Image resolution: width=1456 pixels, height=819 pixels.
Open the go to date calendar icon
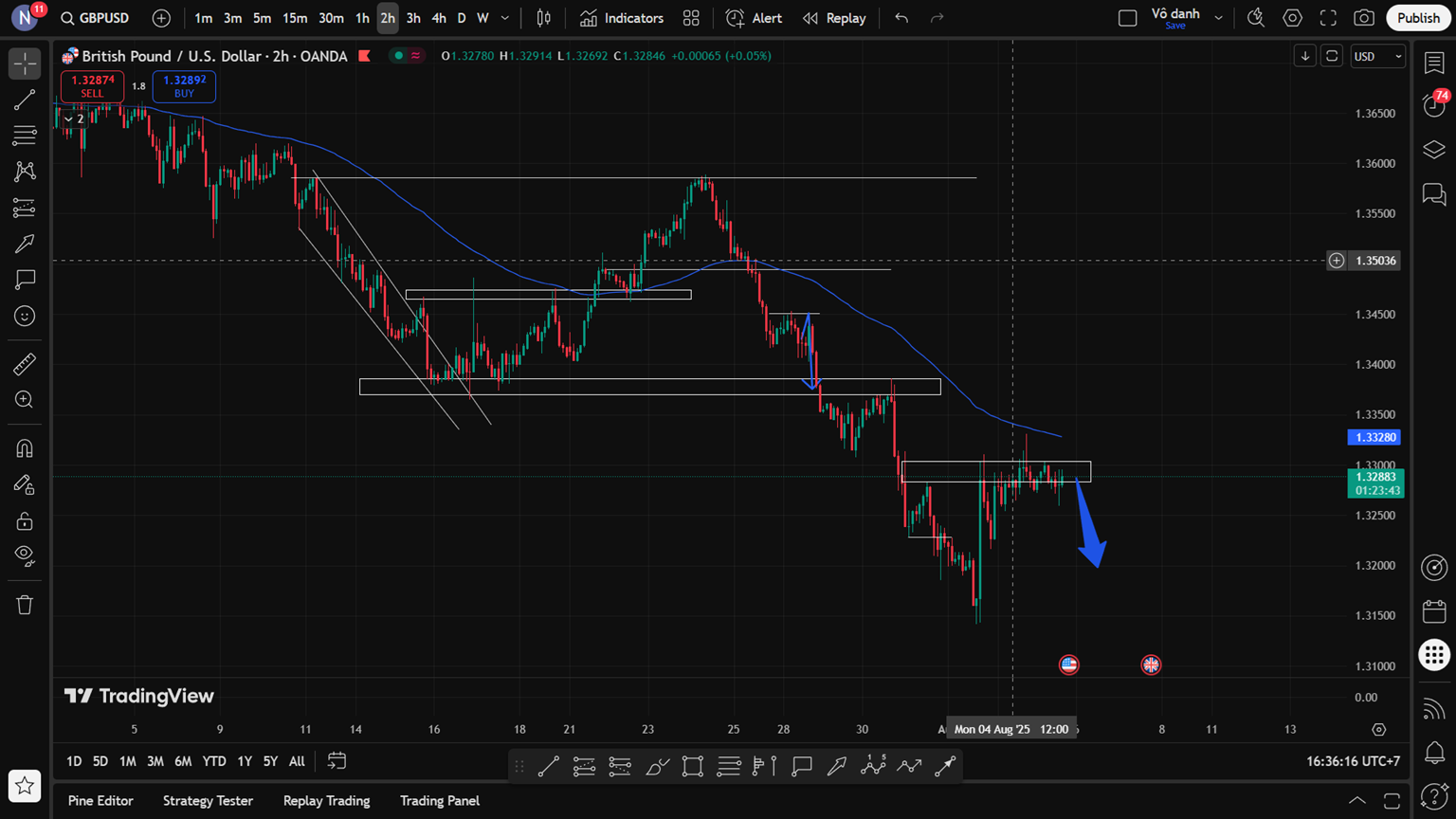click(x=337, y=761)
